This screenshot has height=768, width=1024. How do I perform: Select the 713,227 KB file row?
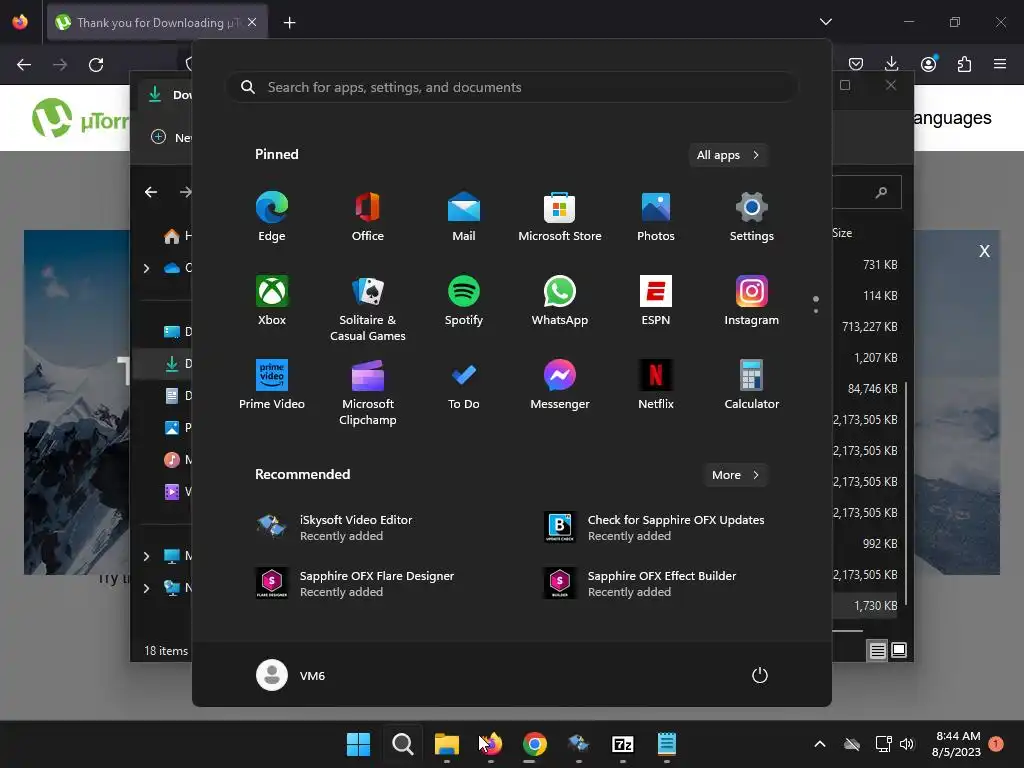click(865, 327)
